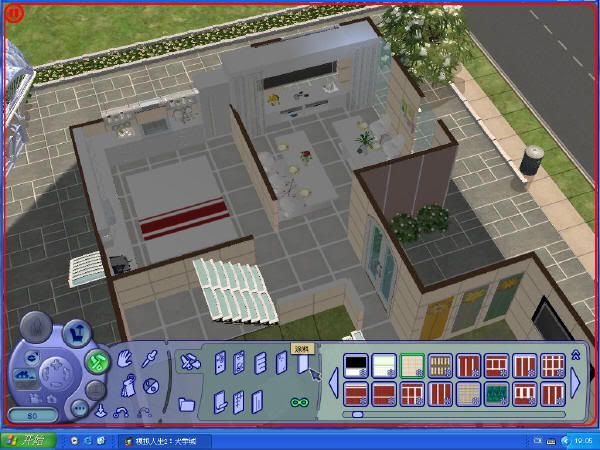600x450 pixels.
Task: Click the 模拟人生2：大学城 taskbar button
Action: [x=164, y=441]
